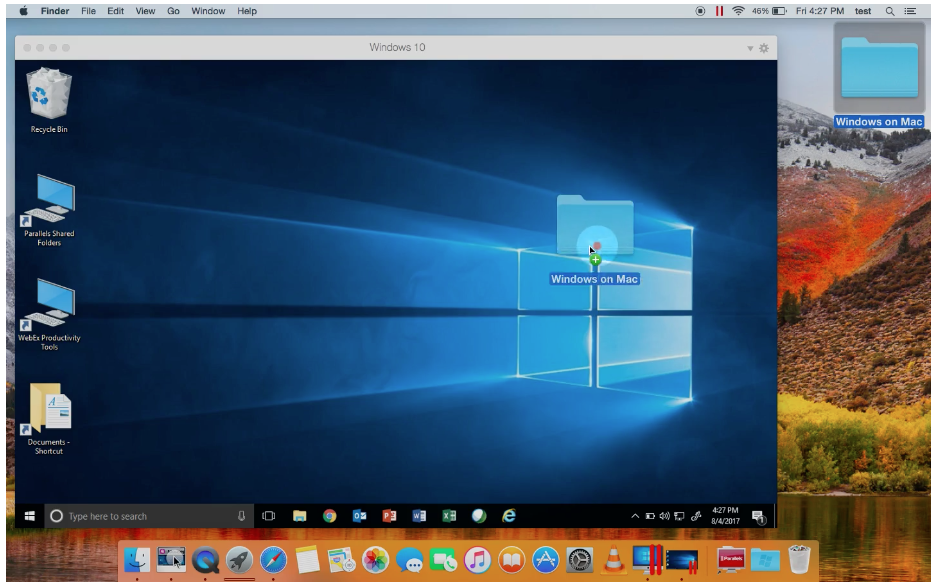This screenshot has width=941, height=588.
Task: Launch Excel from the Windows taskbar
Action: click(x=449, y=516)
